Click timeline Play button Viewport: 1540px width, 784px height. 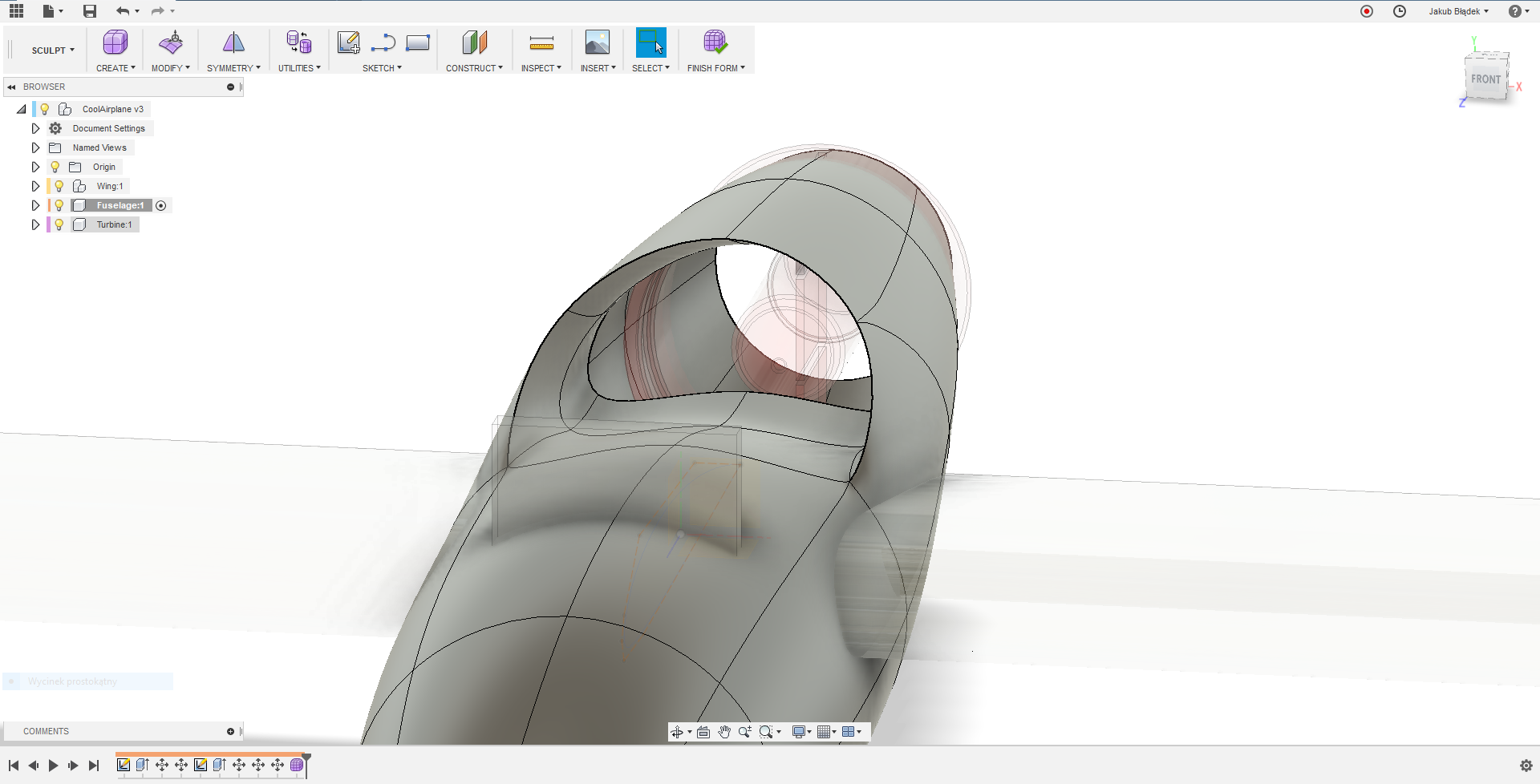coord(53,766)
